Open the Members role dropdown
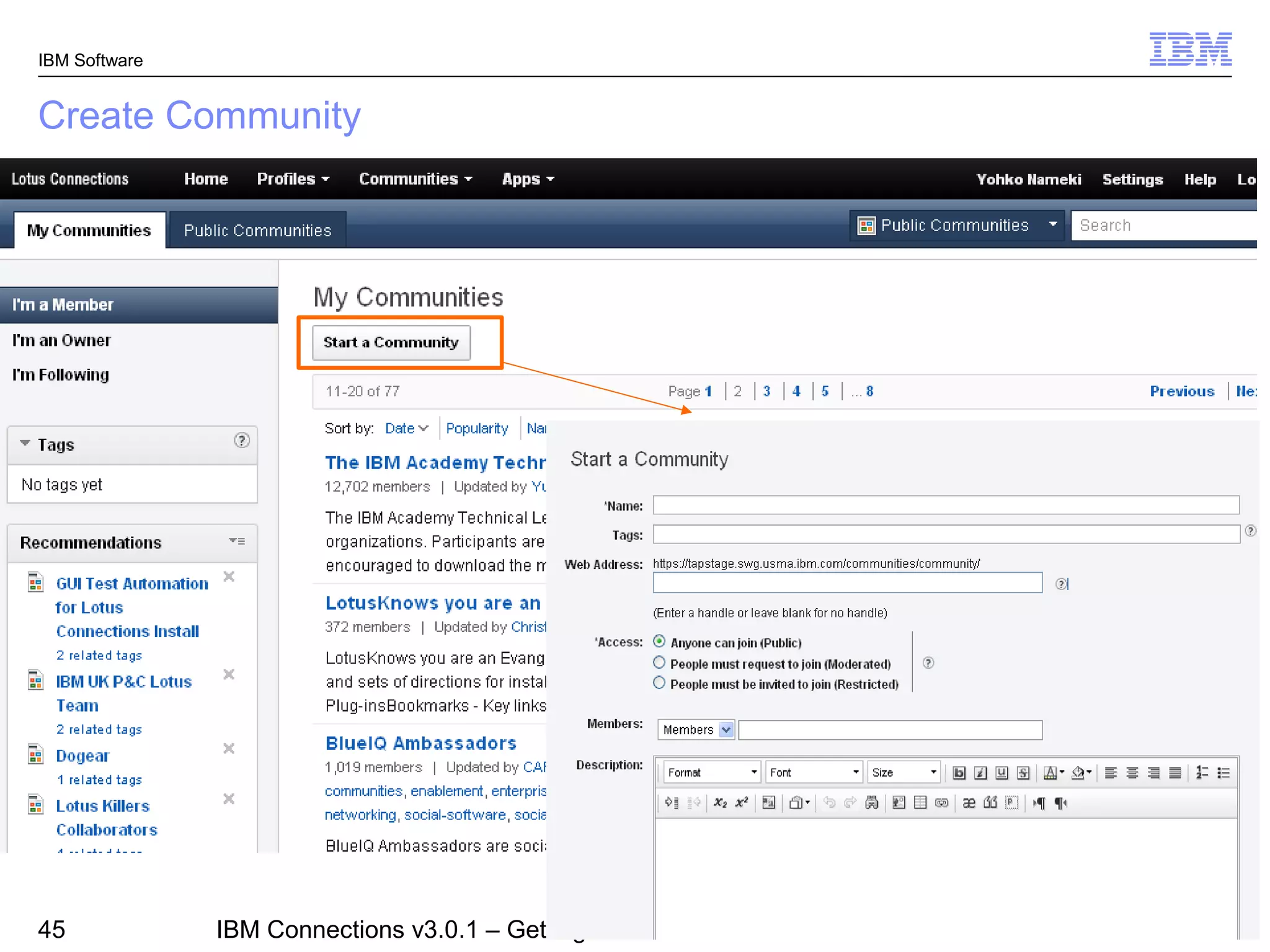This screenshot has width=1270, height=952. coord(696,729)
